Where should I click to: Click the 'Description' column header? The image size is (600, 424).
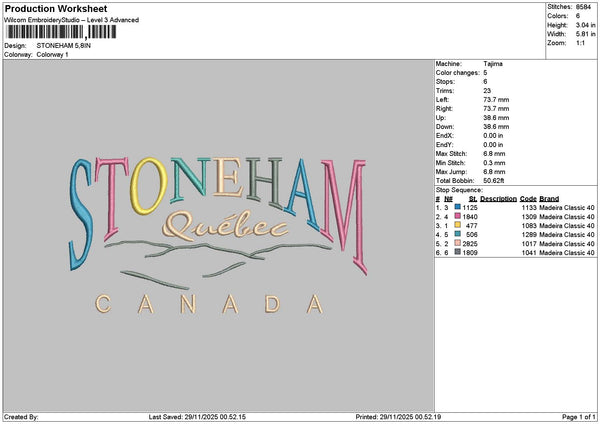click(x=498, y=199)
